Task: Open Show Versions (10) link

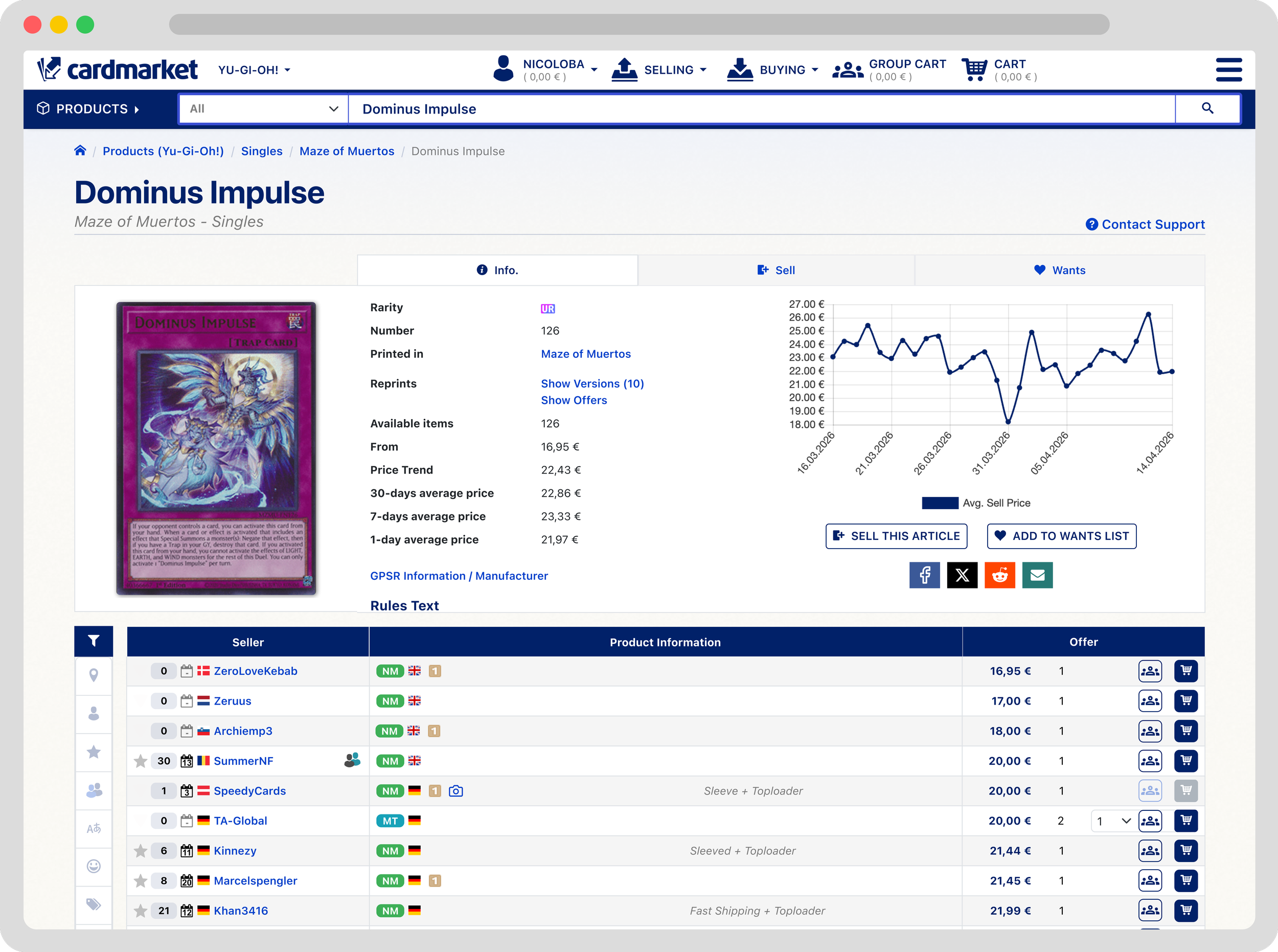Action: pyautogui.click(x=592, y=383)
